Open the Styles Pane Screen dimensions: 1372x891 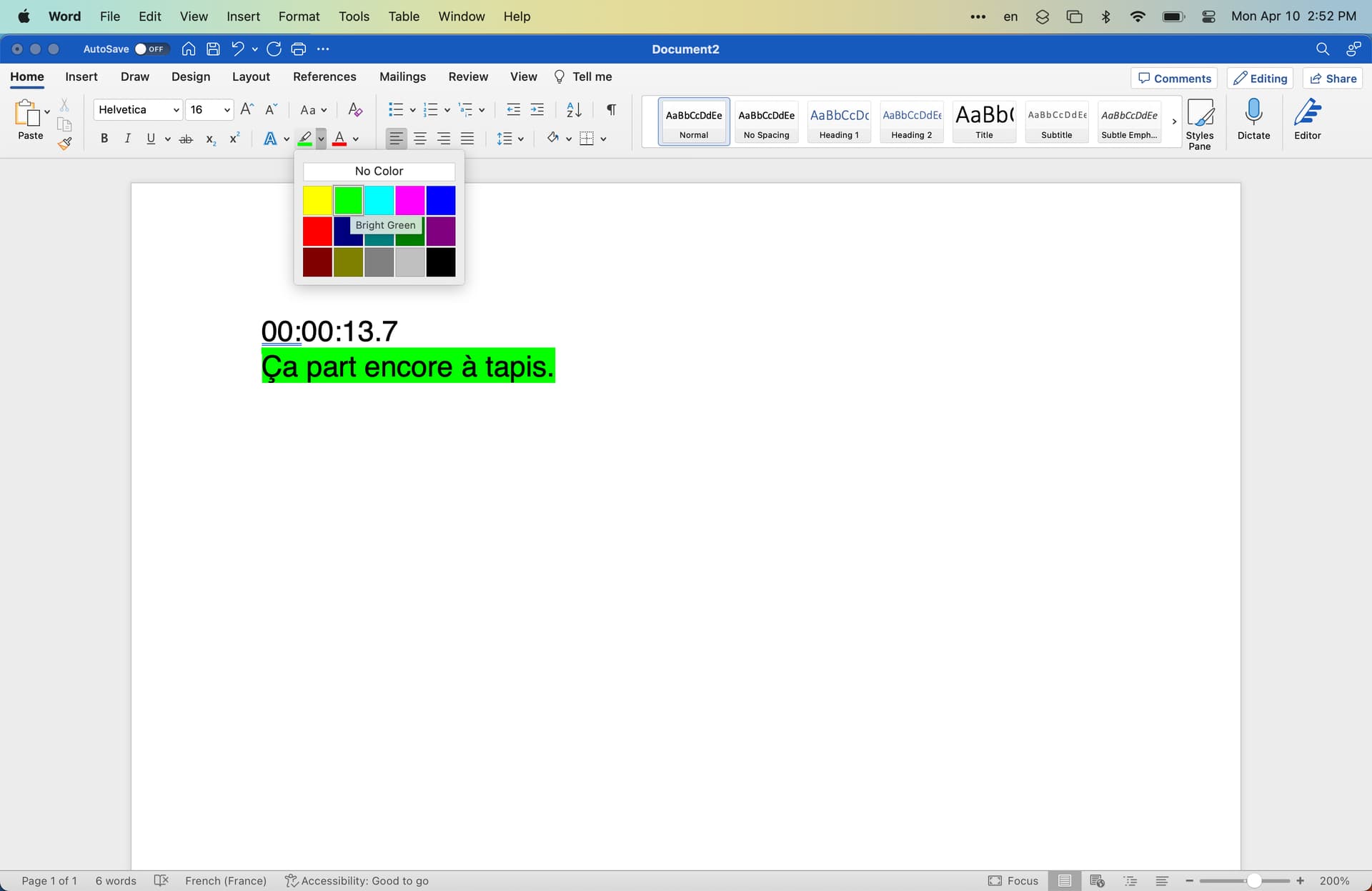point(1200,124)
